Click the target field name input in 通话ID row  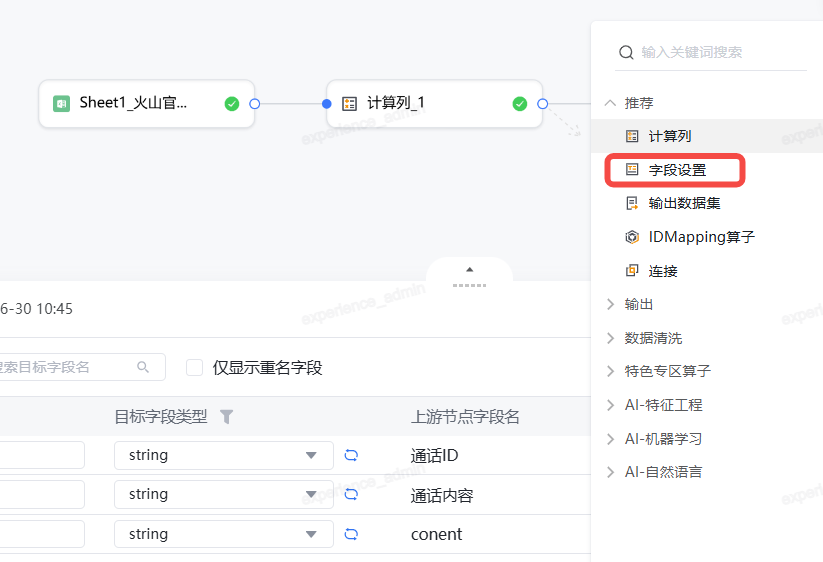coord(42,455)
